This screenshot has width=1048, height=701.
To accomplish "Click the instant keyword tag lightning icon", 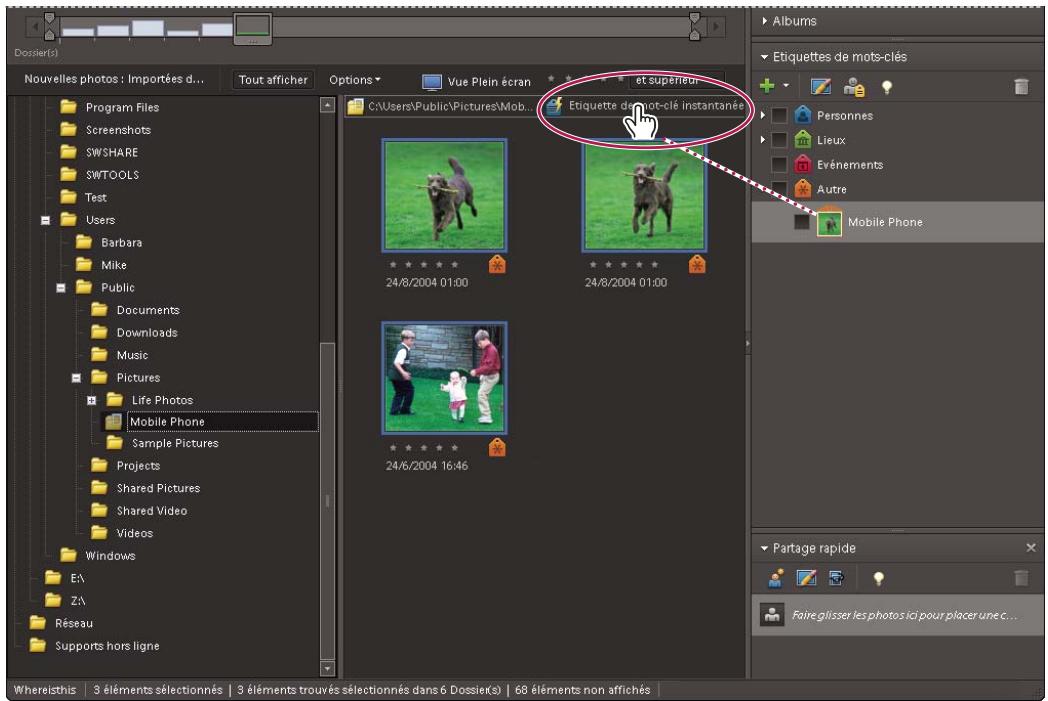I will (554, 106).
